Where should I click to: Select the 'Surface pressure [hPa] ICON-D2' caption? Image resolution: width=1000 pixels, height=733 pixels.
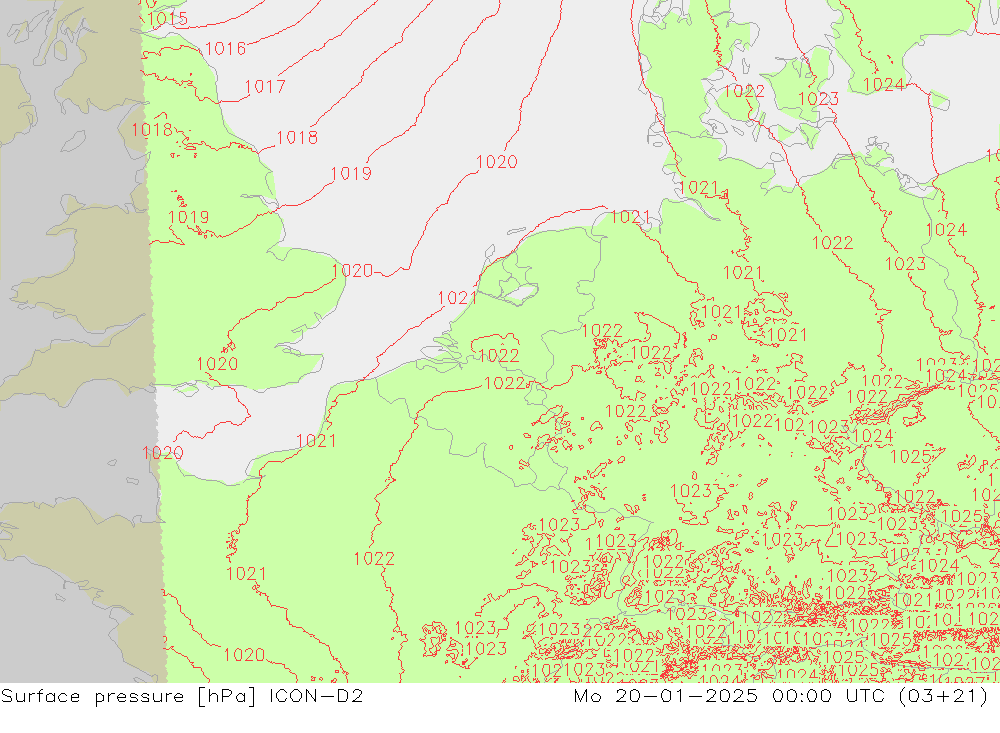182,695
